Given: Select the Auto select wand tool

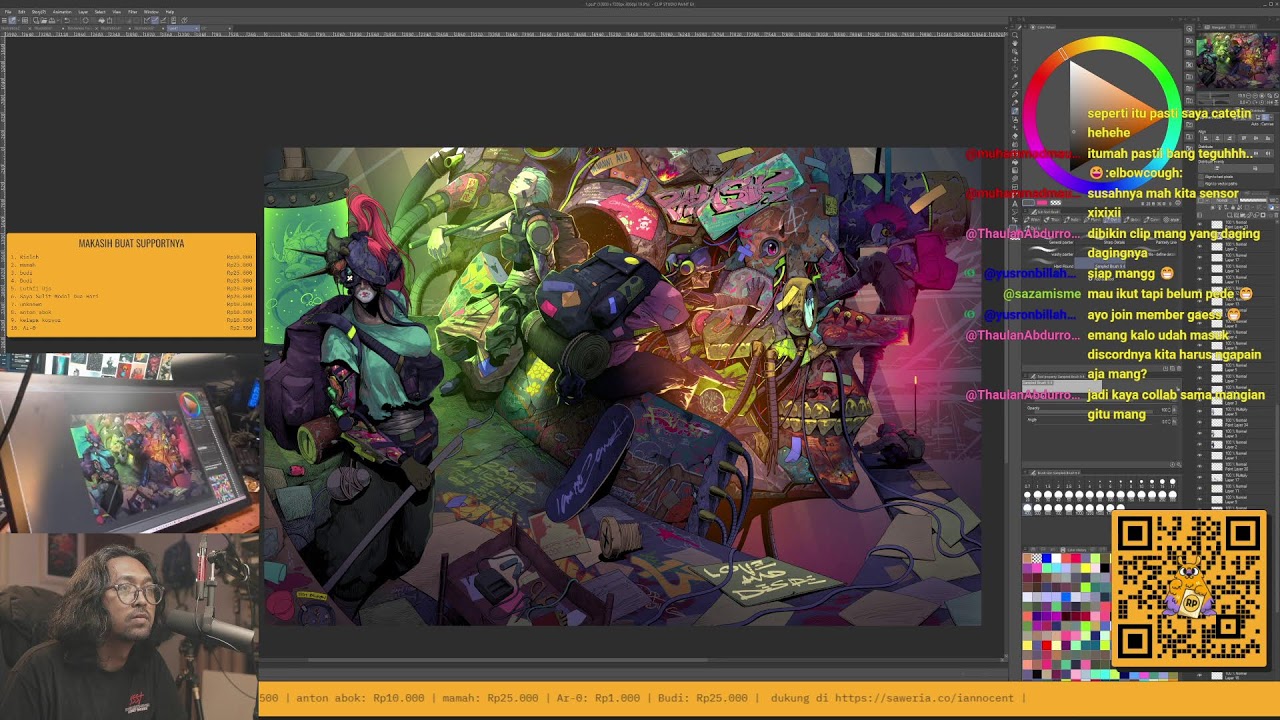Looking at the screenshot, I should (1015, 77).
